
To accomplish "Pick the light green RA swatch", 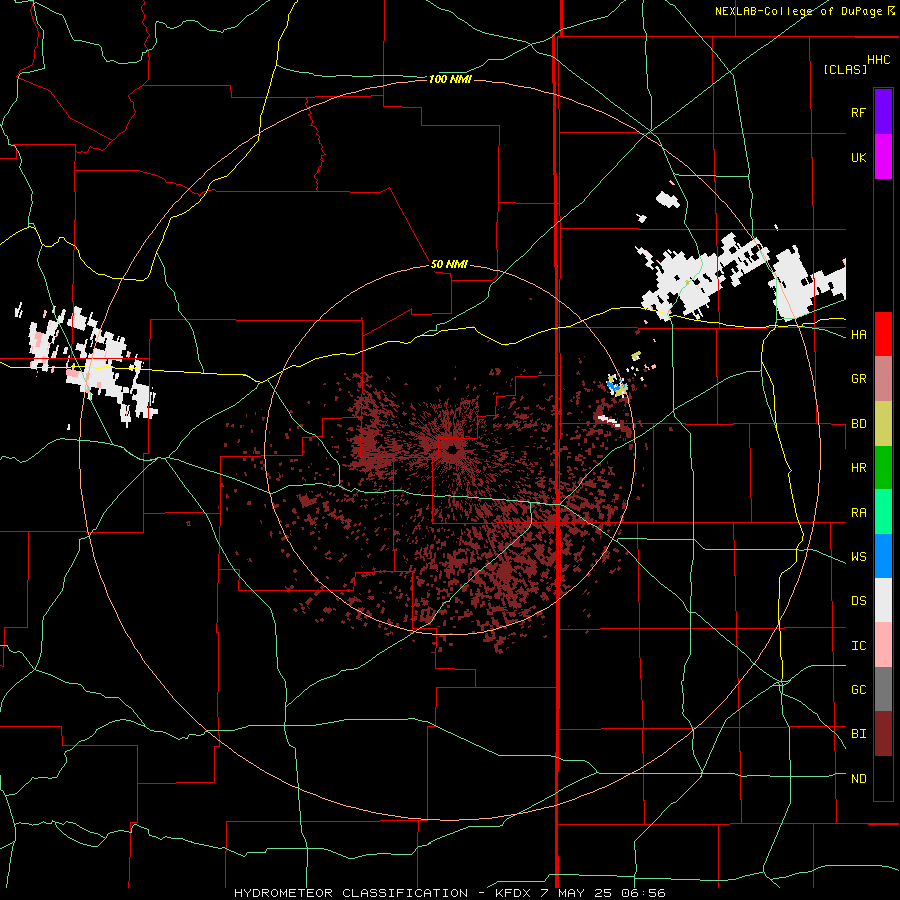I will (883, 512).
